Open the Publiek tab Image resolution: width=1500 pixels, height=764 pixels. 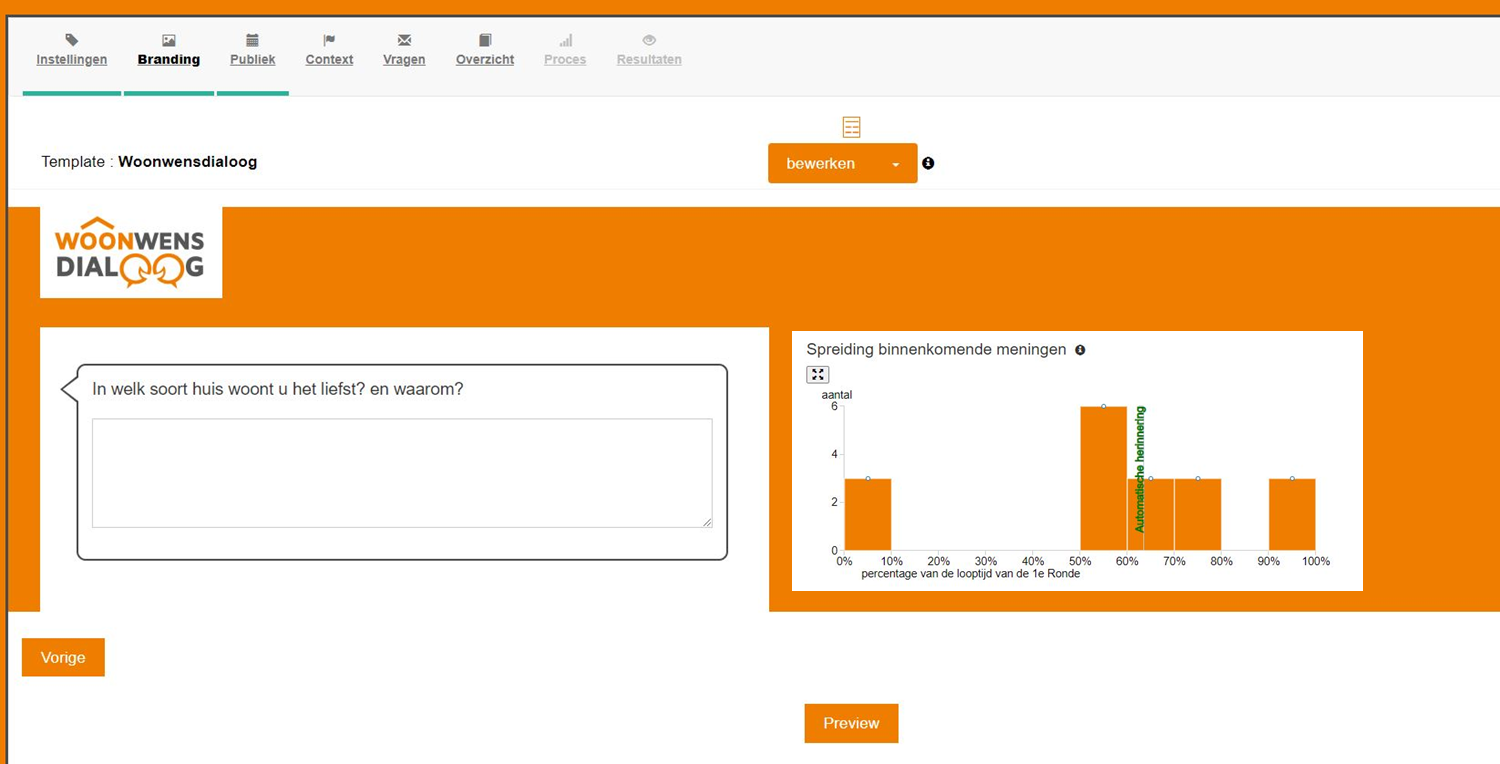pyautogui.click(x=253, y=59)
